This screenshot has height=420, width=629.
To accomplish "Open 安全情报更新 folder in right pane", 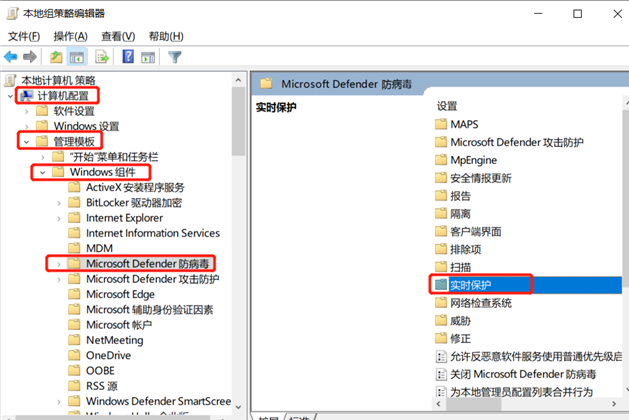I will pos(481,178).
